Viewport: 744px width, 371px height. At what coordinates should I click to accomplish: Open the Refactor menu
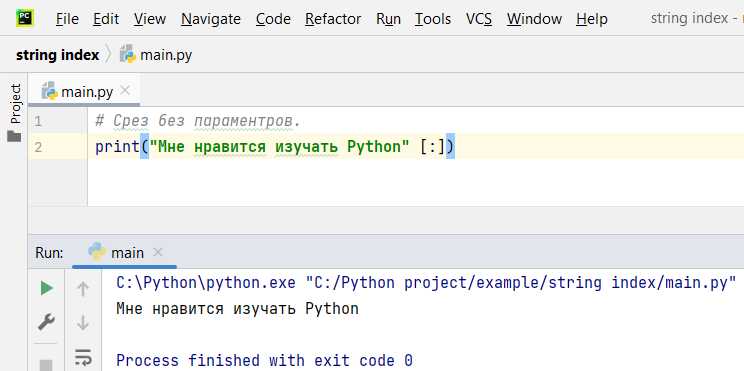[x=333, y=19]
